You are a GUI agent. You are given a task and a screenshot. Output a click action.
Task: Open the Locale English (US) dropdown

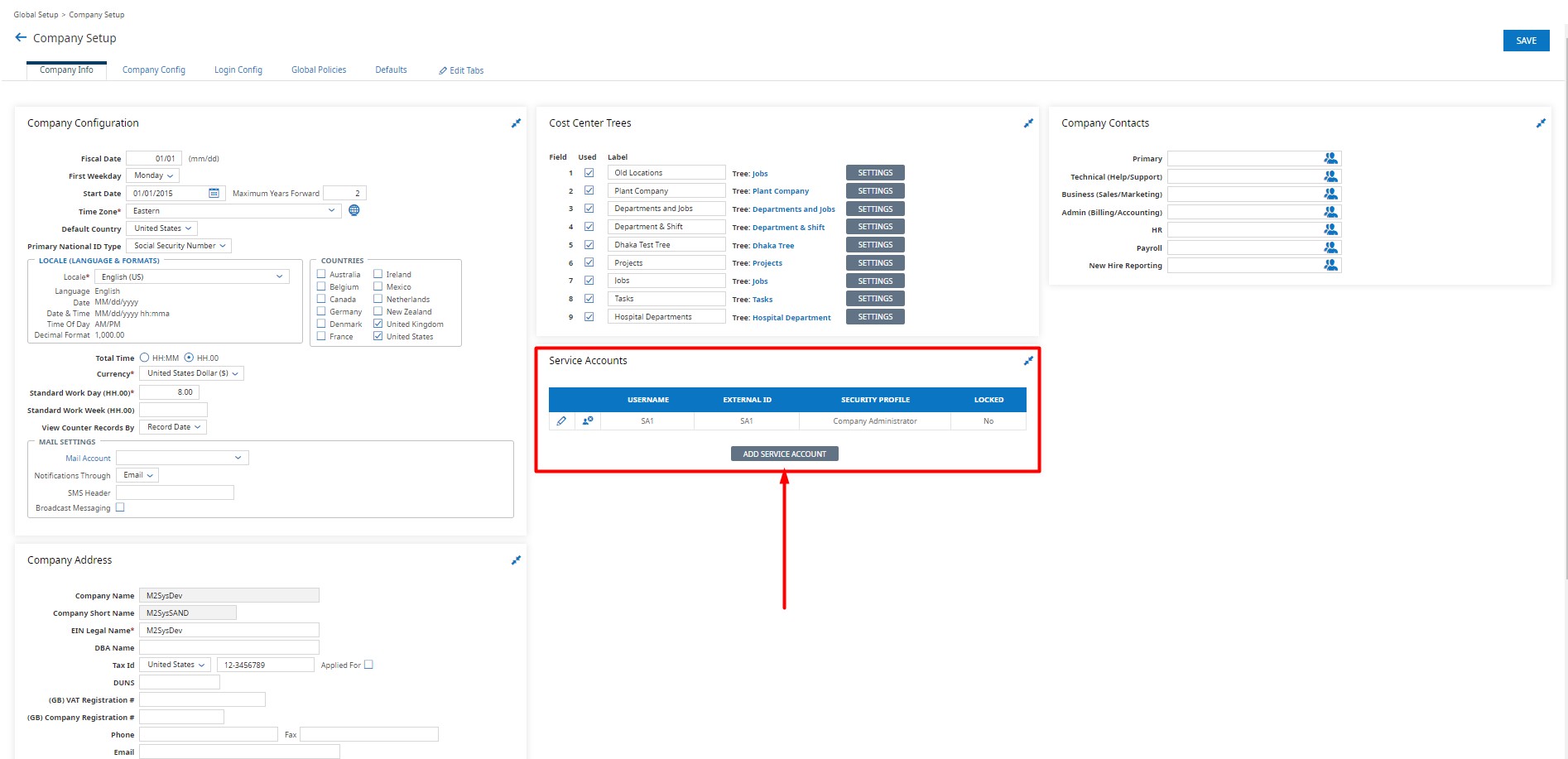click(191, 276)
